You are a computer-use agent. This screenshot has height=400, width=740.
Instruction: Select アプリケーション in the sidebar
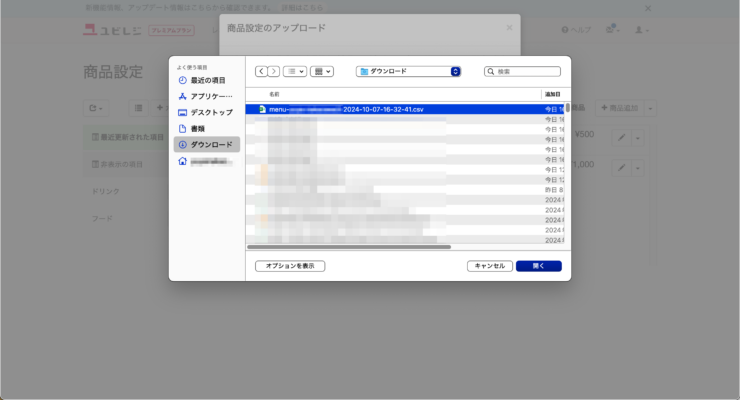pos(207,96)
